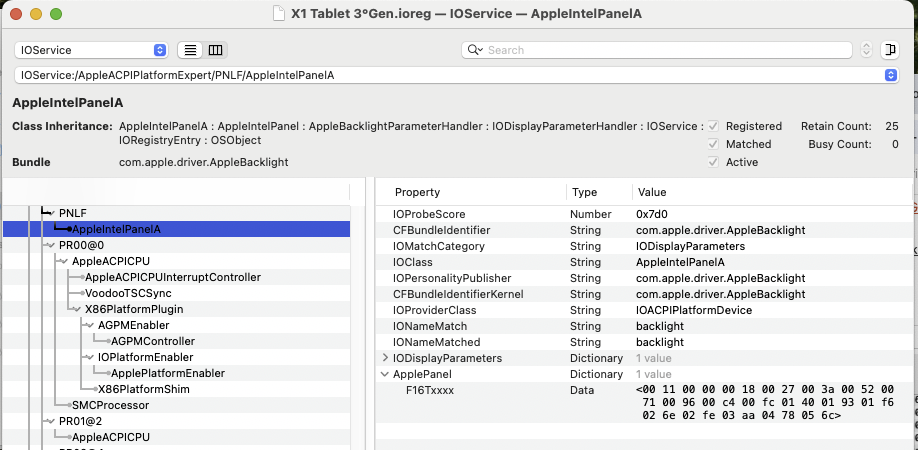Switch to list view mode
918x450 pixels.
[190, 50]
